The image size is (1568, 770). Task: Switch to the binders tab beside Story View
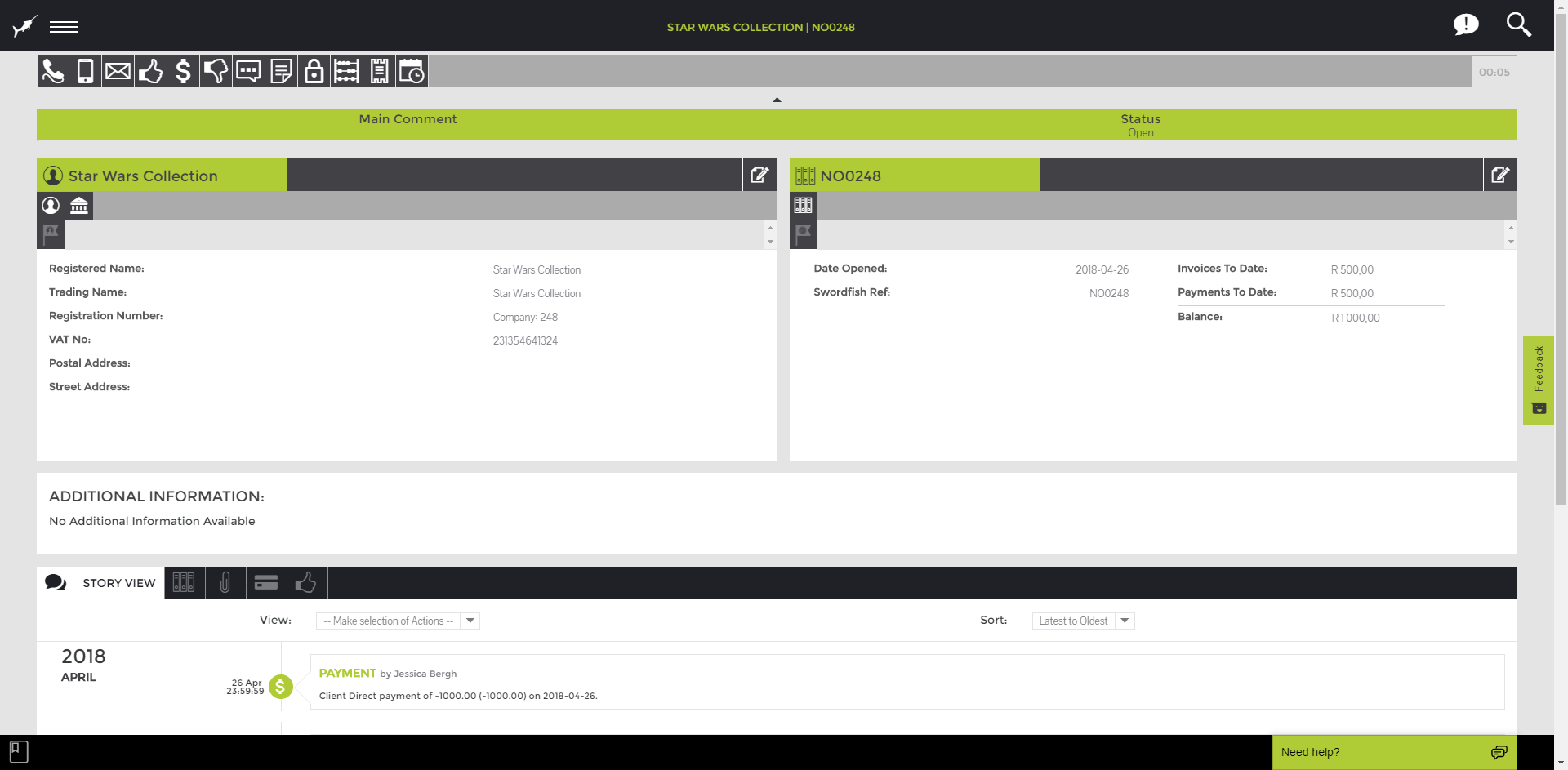185,583
